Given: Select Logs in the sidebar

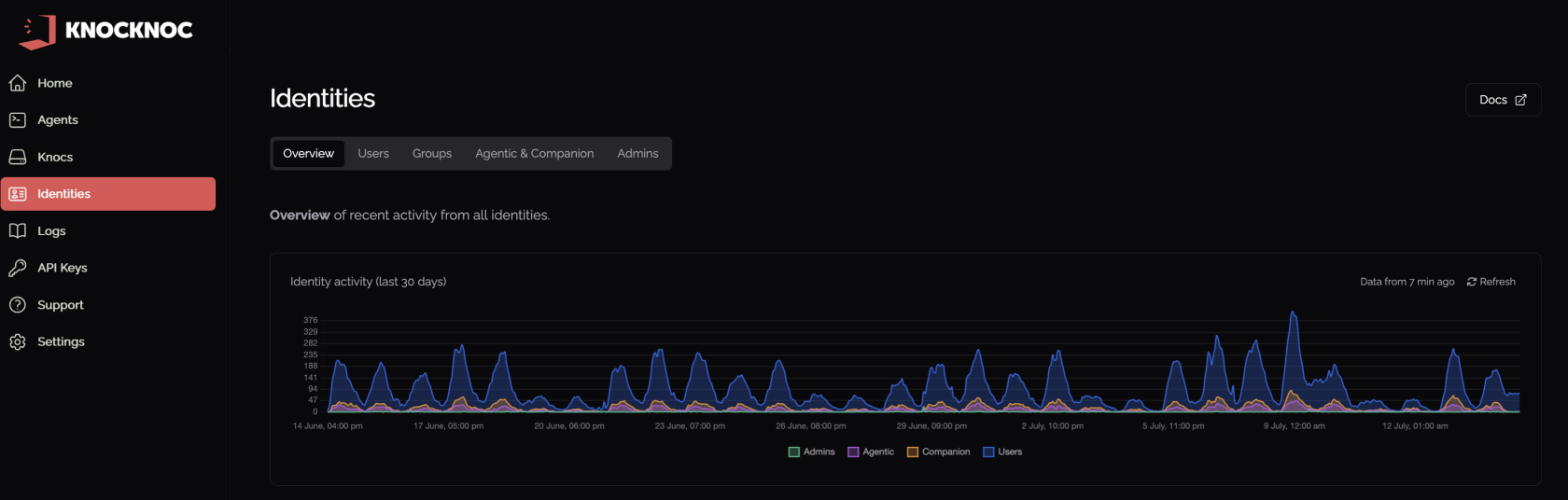Looking at the screenshot, I should 108,230.
